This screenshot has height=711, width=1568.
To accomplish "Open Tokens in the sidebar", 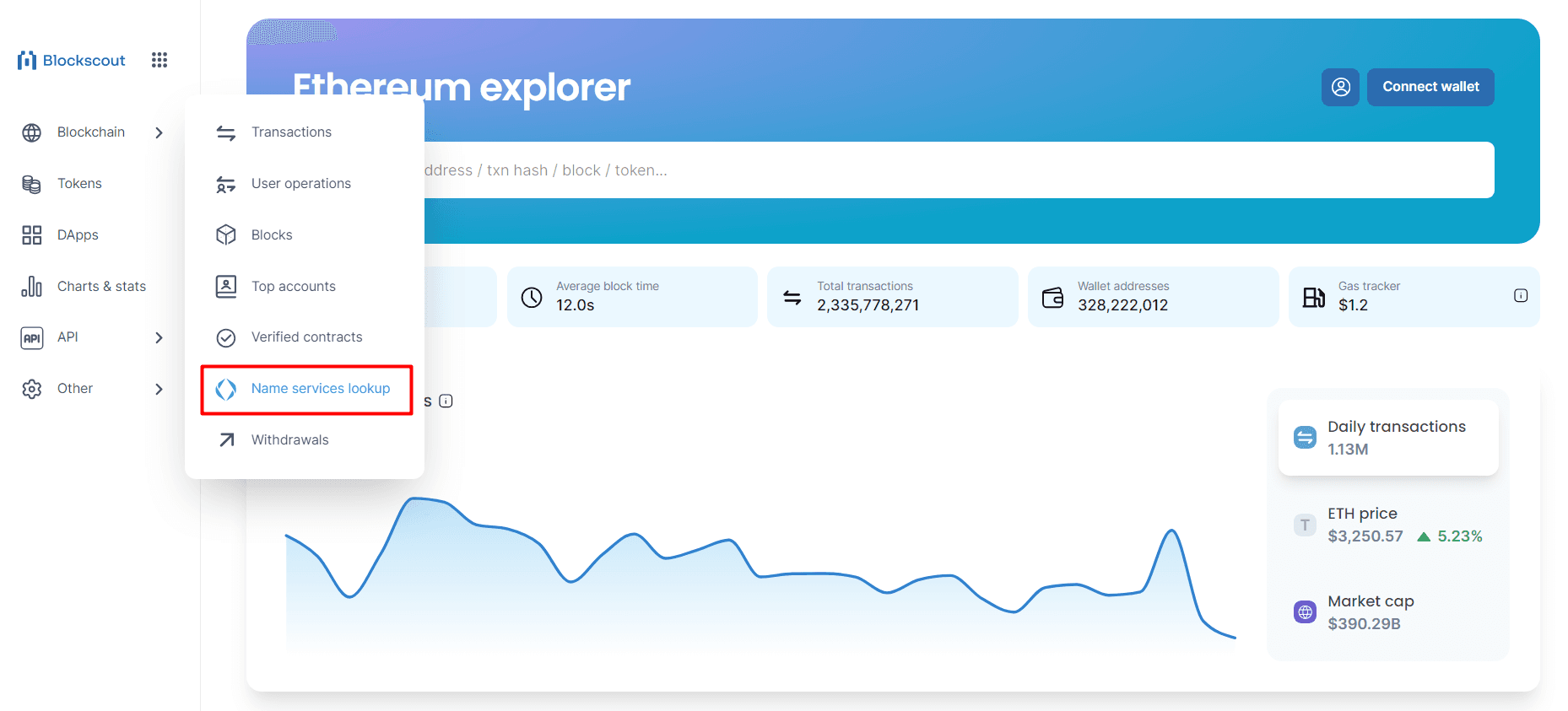I will [79, 184].
